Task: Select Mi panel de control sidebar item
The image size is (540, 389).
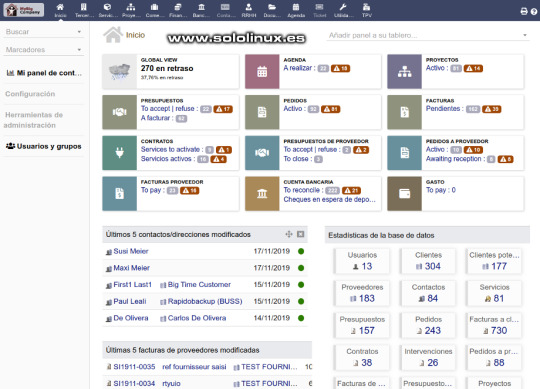Action: click(44, 73)
